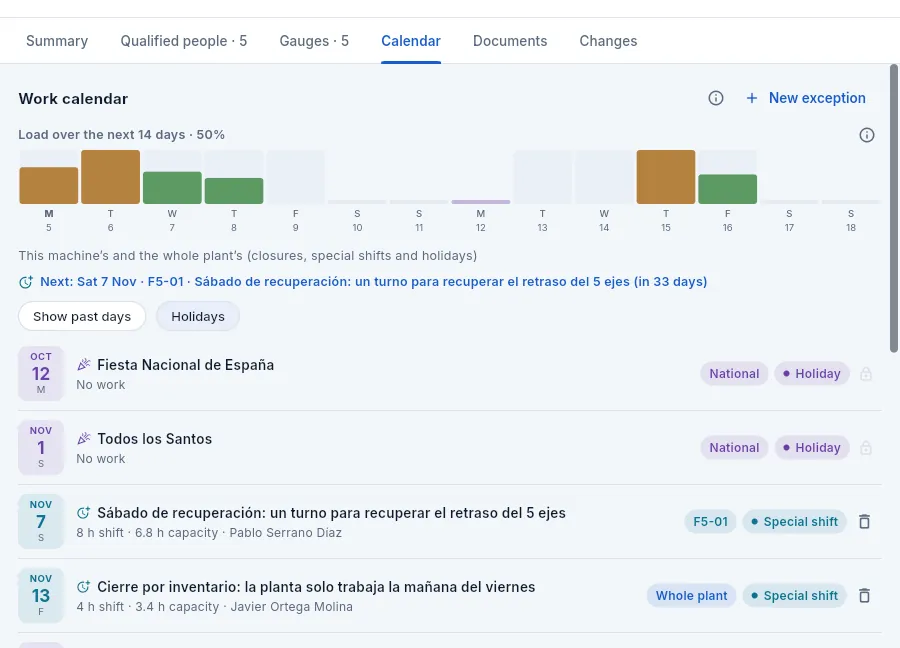Click the F5-01 tag

click(x=710, y=522)
